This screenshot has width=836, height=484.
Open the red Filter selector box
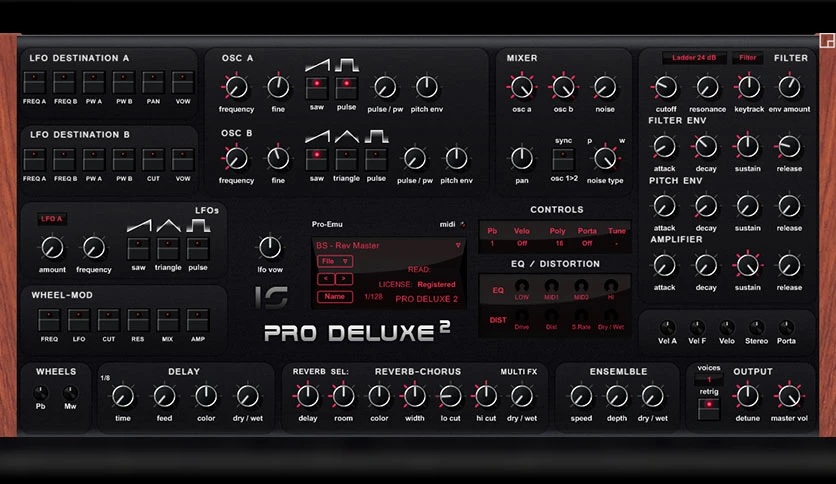[747, 58]
